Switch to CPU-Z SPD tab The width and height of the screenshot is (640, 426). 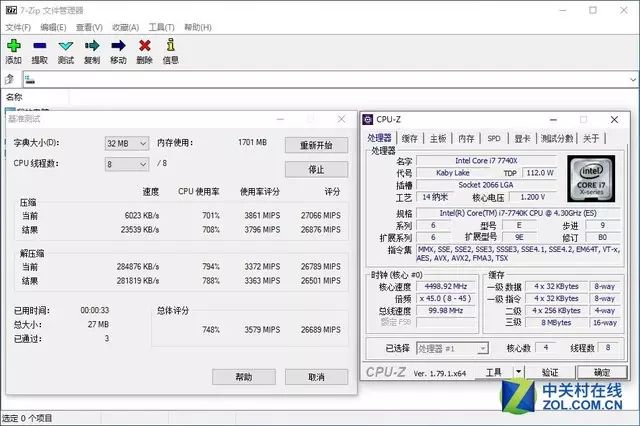pyautogui.click(x=494, y=138)
